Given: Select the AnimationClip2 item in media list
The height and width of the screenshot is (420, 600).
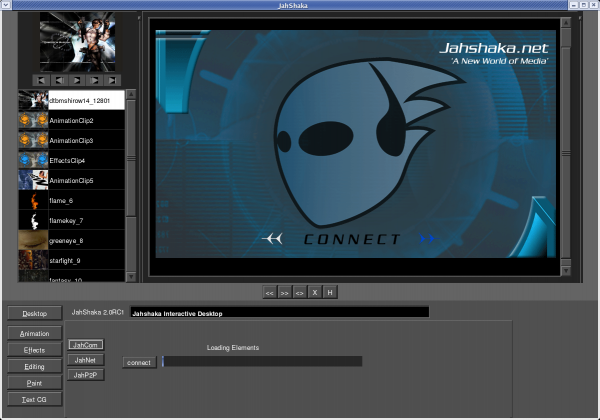Looking at the screenshot, I should click(x=71, y=120).
